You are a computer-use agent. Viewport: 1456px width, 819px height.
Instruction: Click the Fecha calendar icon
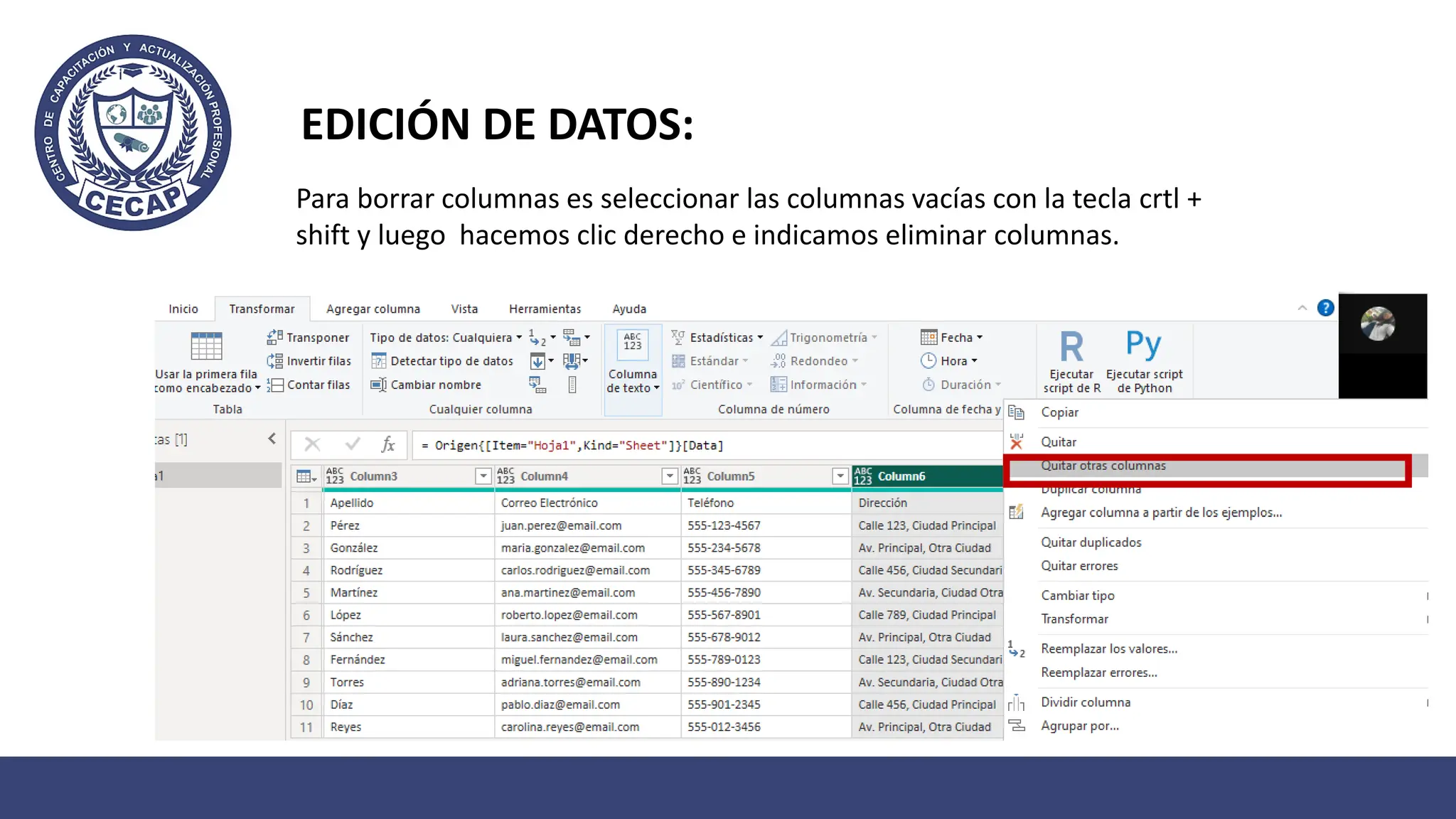(x=928, y=337)
